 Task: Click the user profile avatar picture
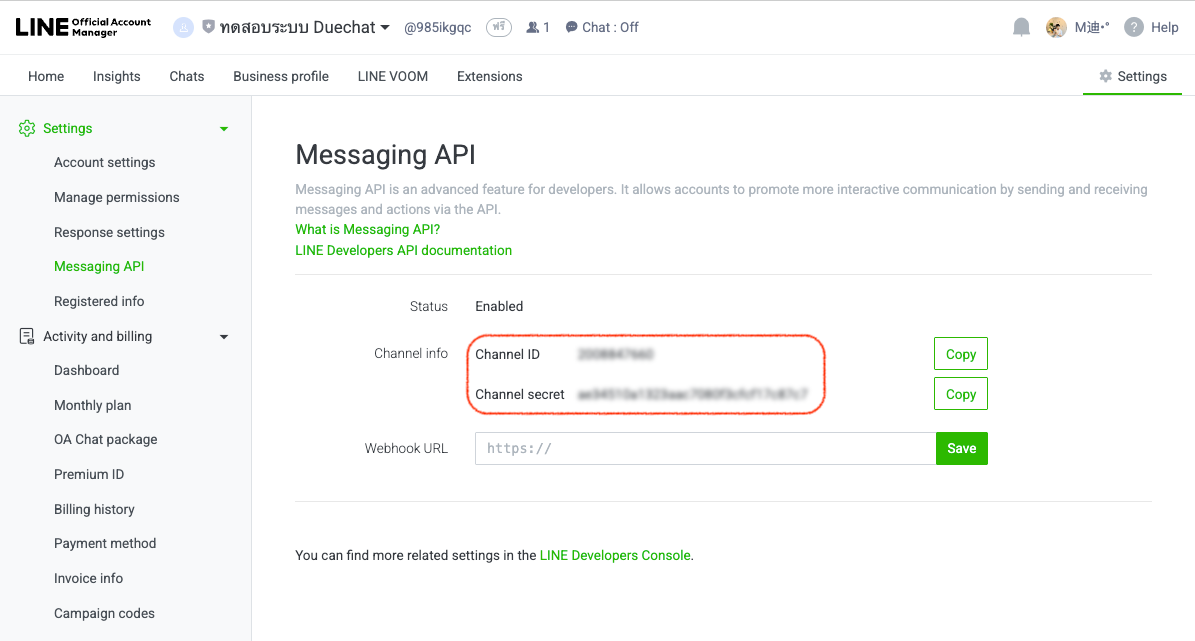pyautogui.click(x=1056, y=27)
